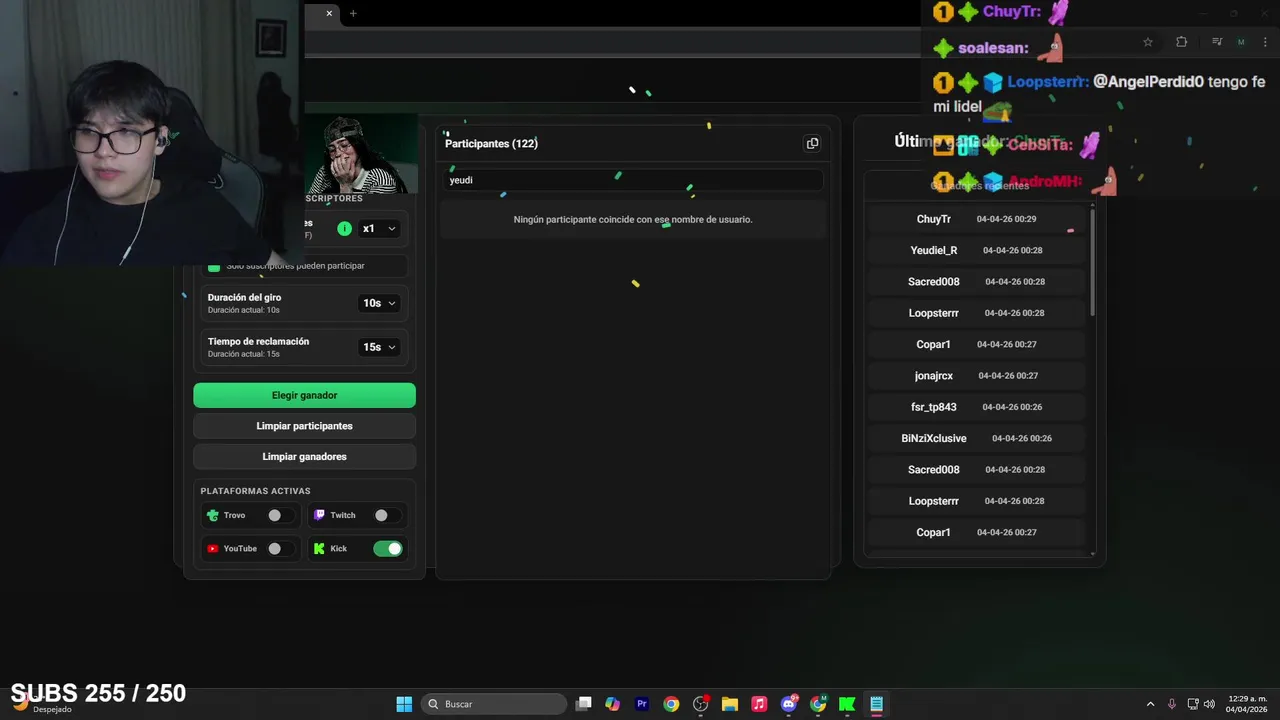1280x720 pixels.
Task: Open the clock and date in taskbar
Action: click(x=1247, y=704)
